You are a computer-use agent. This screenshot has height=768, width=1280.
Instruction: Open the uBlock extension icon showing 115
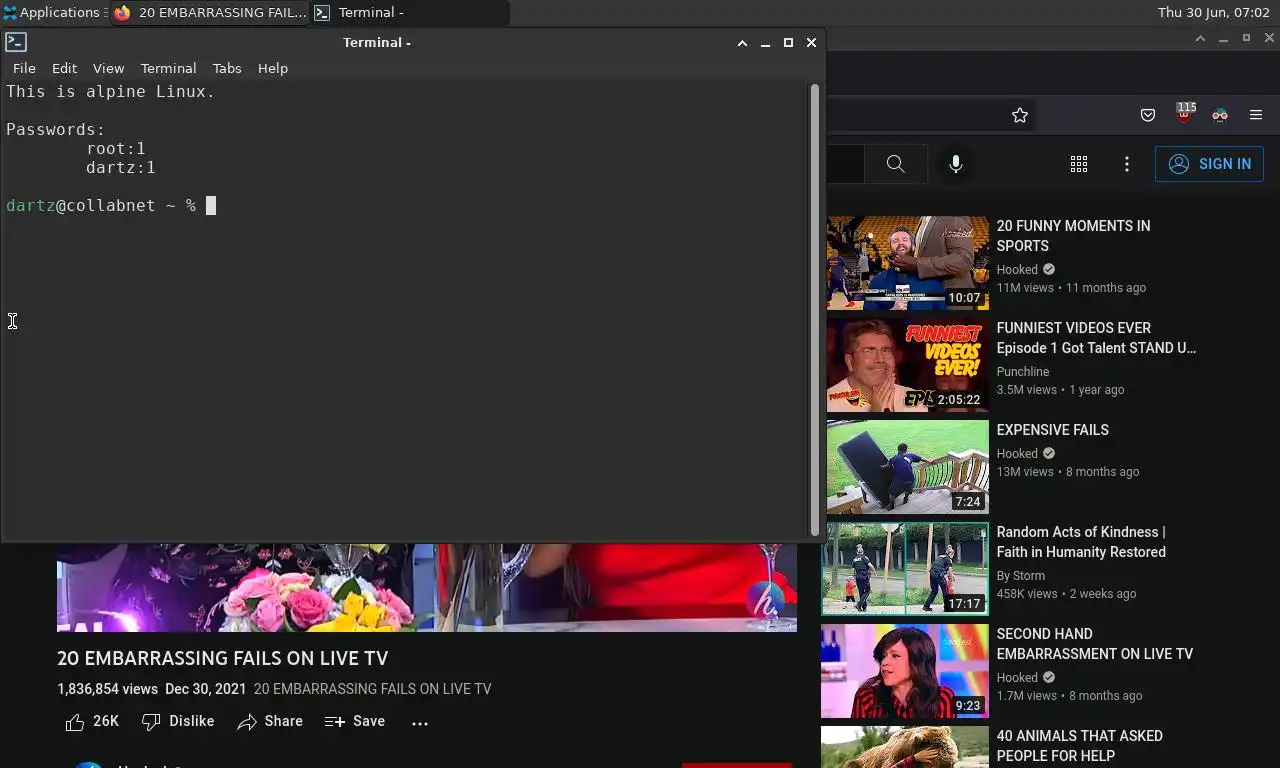[x=1185, y=113]
